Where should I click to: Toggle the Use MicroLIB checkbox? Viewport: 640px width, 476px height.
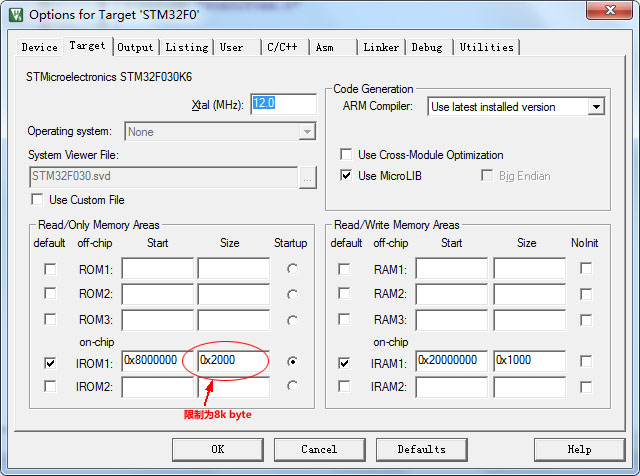tap(346, 176)
